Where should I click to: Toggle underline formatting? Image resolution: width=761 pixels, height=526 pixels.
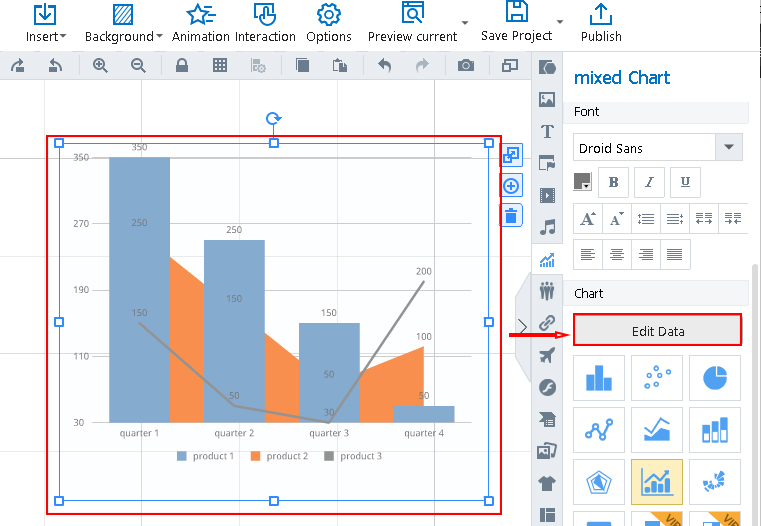[685, 182]
